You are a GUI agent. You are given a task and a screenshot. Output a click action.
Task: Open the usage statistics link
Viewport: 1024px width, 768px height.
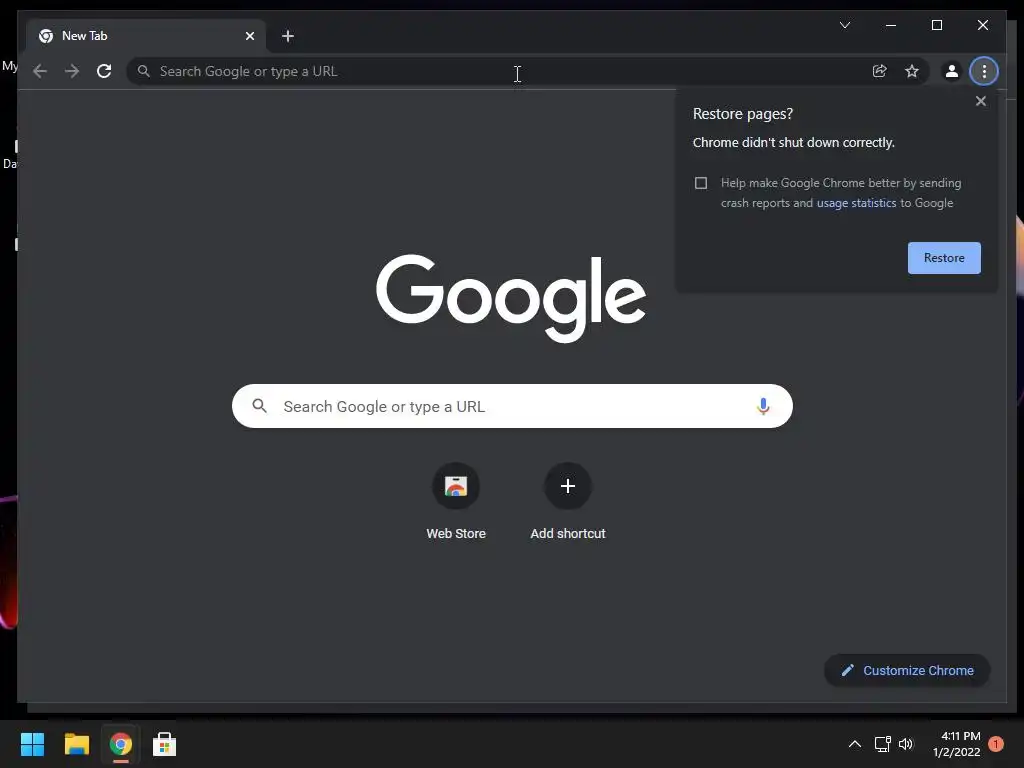pos(856,203)
